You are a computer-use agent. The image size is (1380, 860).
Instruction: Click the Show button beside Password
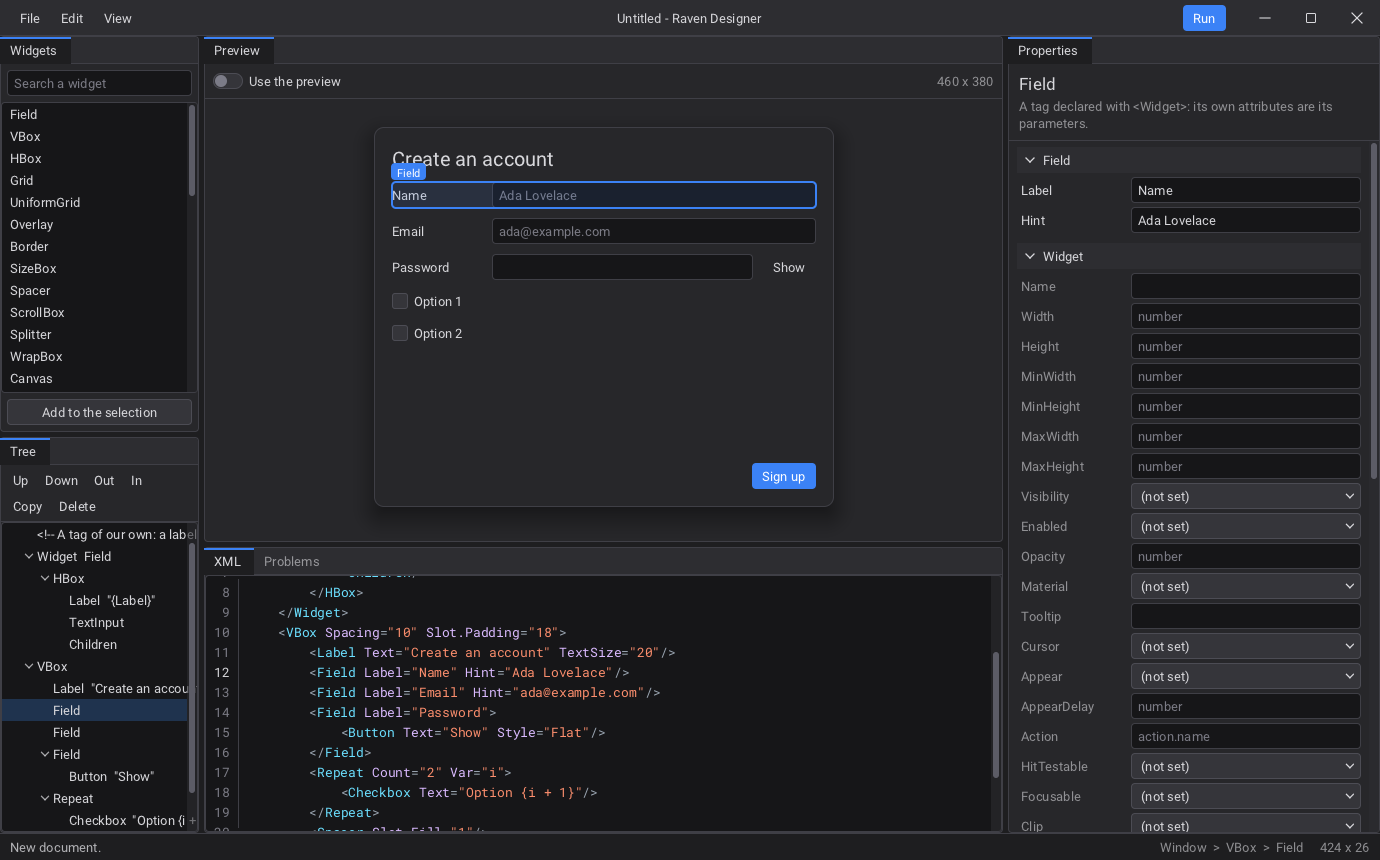[789, 267]
